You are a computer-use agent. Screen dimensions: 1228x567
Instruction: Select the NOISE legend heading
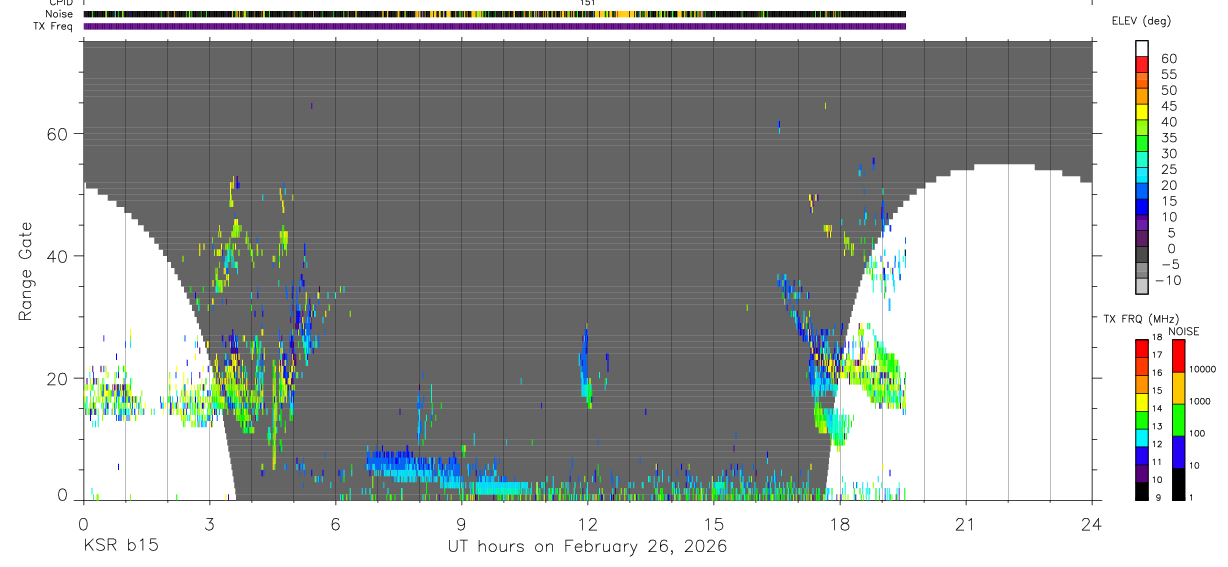pos(1183,331)
